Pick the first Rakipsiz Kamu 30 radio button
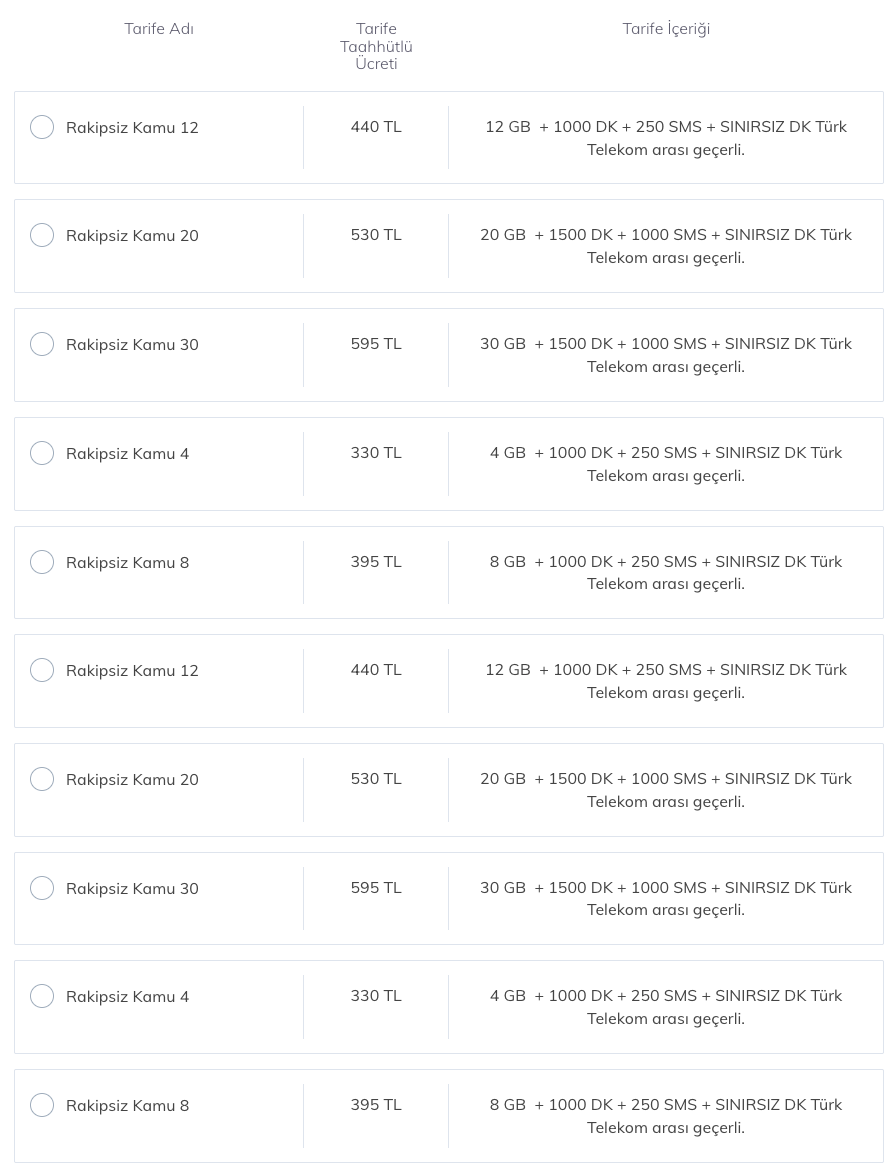Viewport: 895px width, 1173px height. point(42,344)
